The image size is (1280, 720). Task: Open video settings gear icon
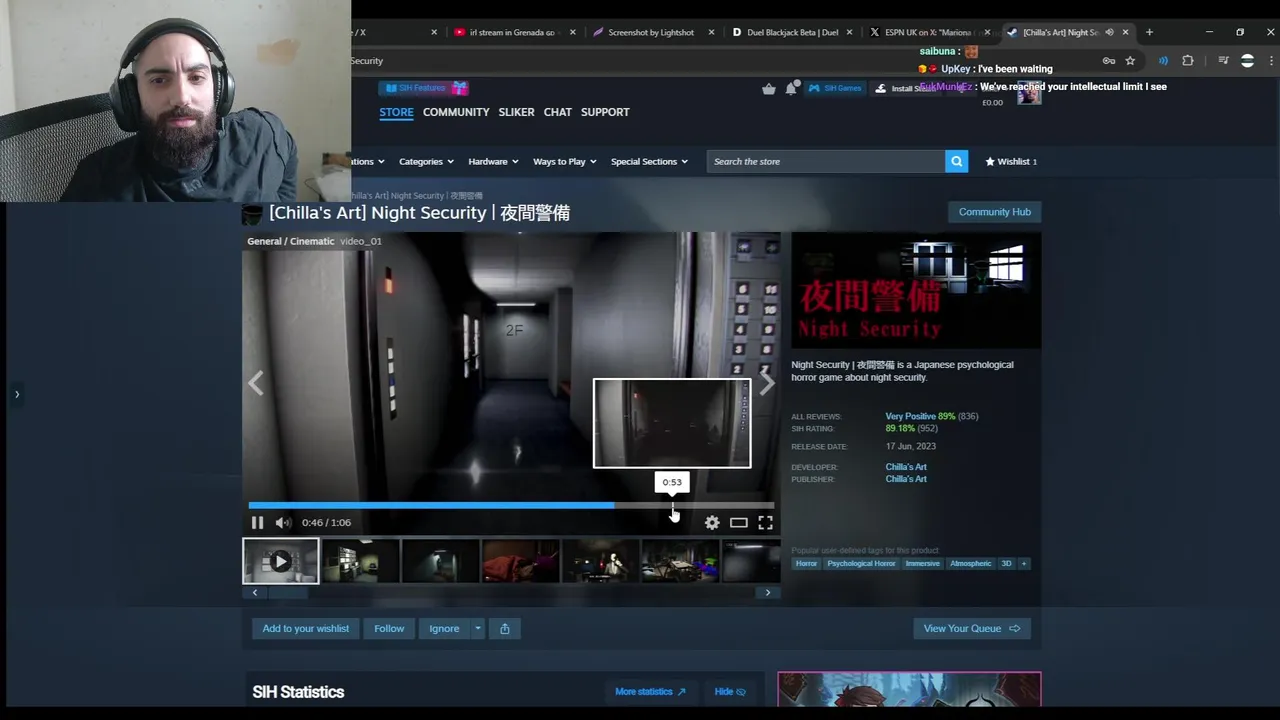[712, 522]
